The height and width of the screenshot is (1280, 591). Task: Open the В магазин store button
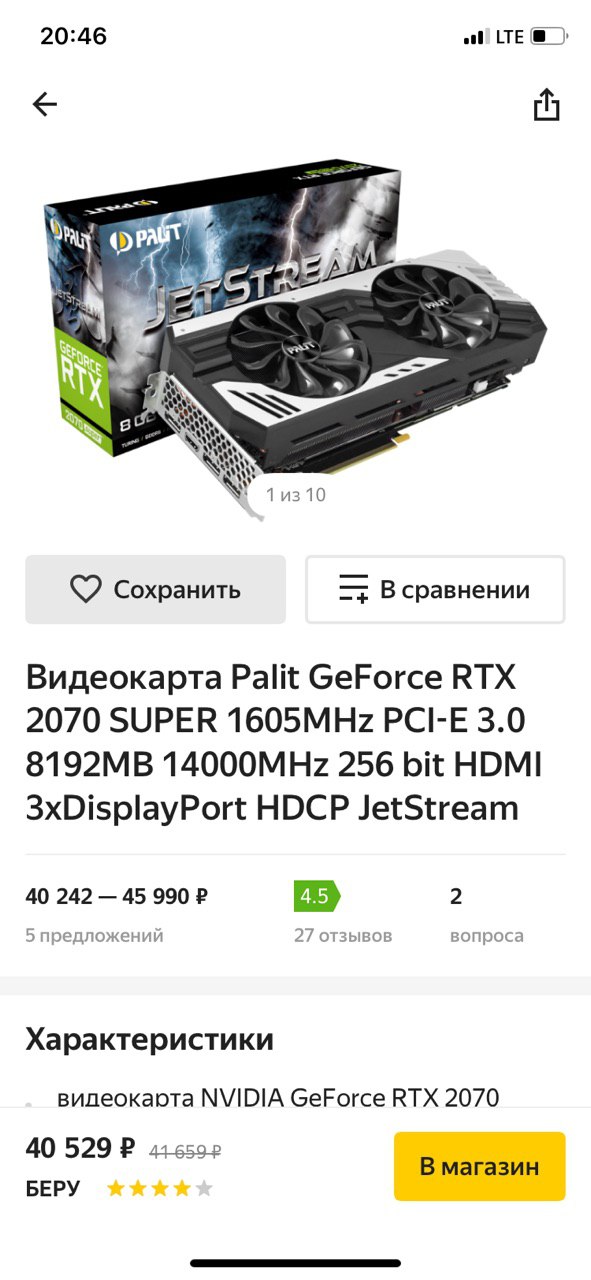(x=480, y=1166)
